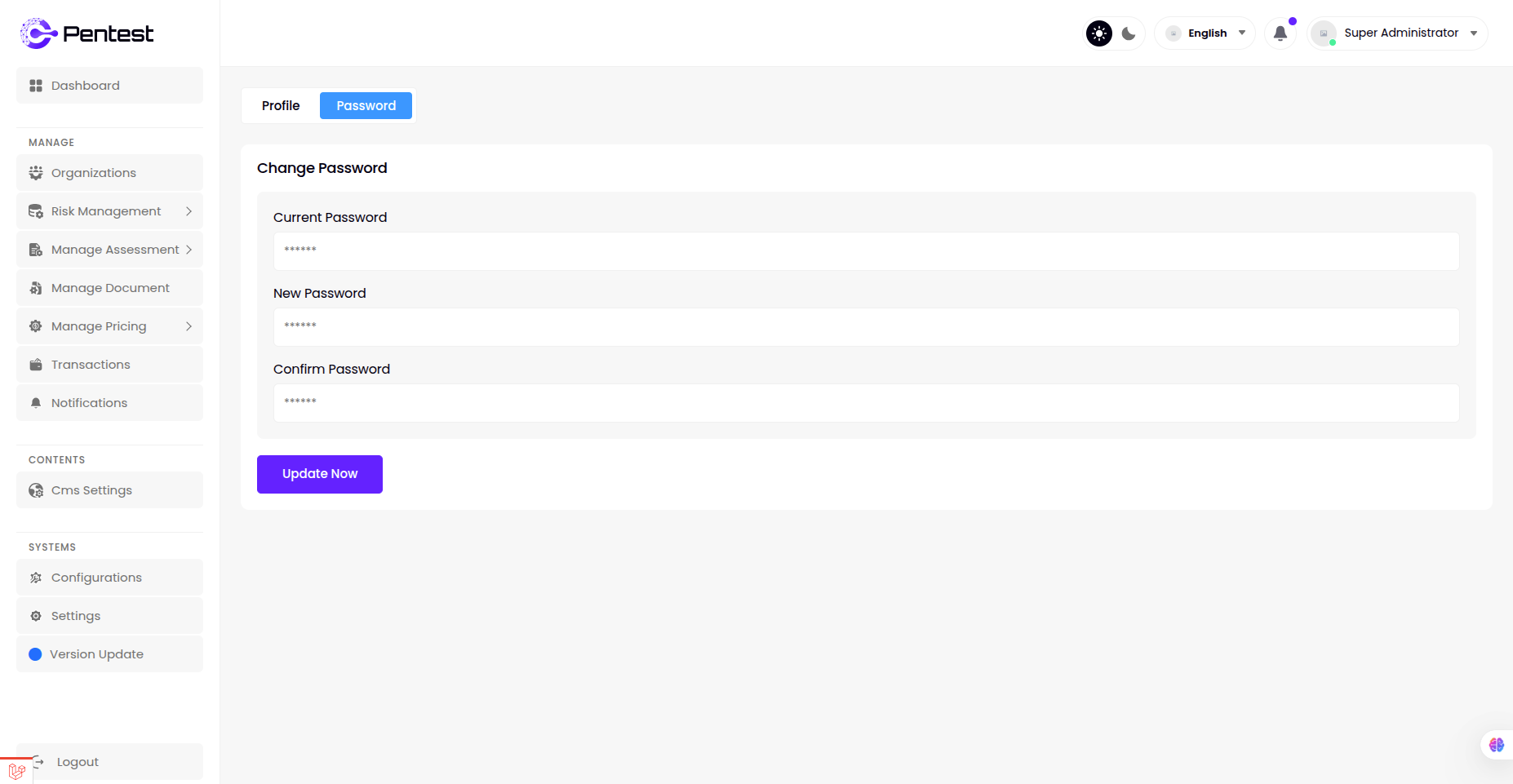Switch to the Profile tab
The height and width of the screenshot is (784, 1513).
coord(281,106)
